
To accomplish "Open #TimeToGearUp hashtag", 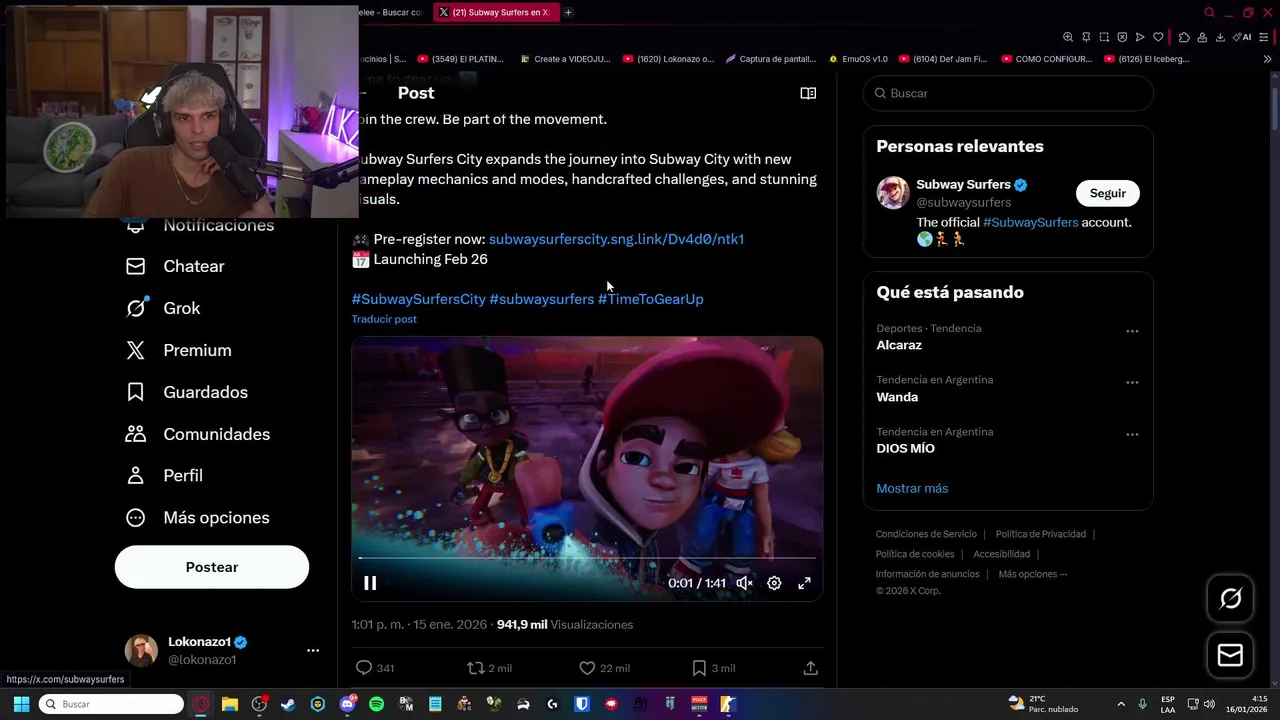I will [650, 299].
